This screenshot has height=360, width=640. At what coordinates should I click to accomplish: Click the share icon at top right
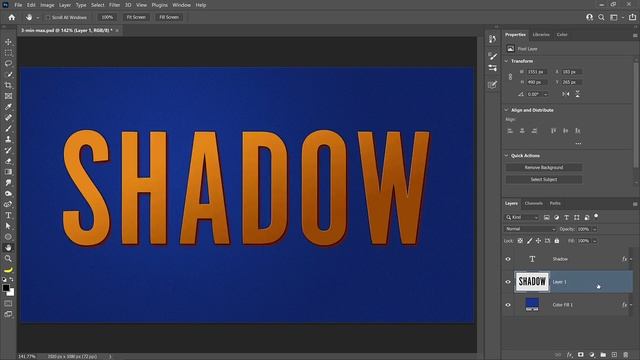click(x=632, y=17)
